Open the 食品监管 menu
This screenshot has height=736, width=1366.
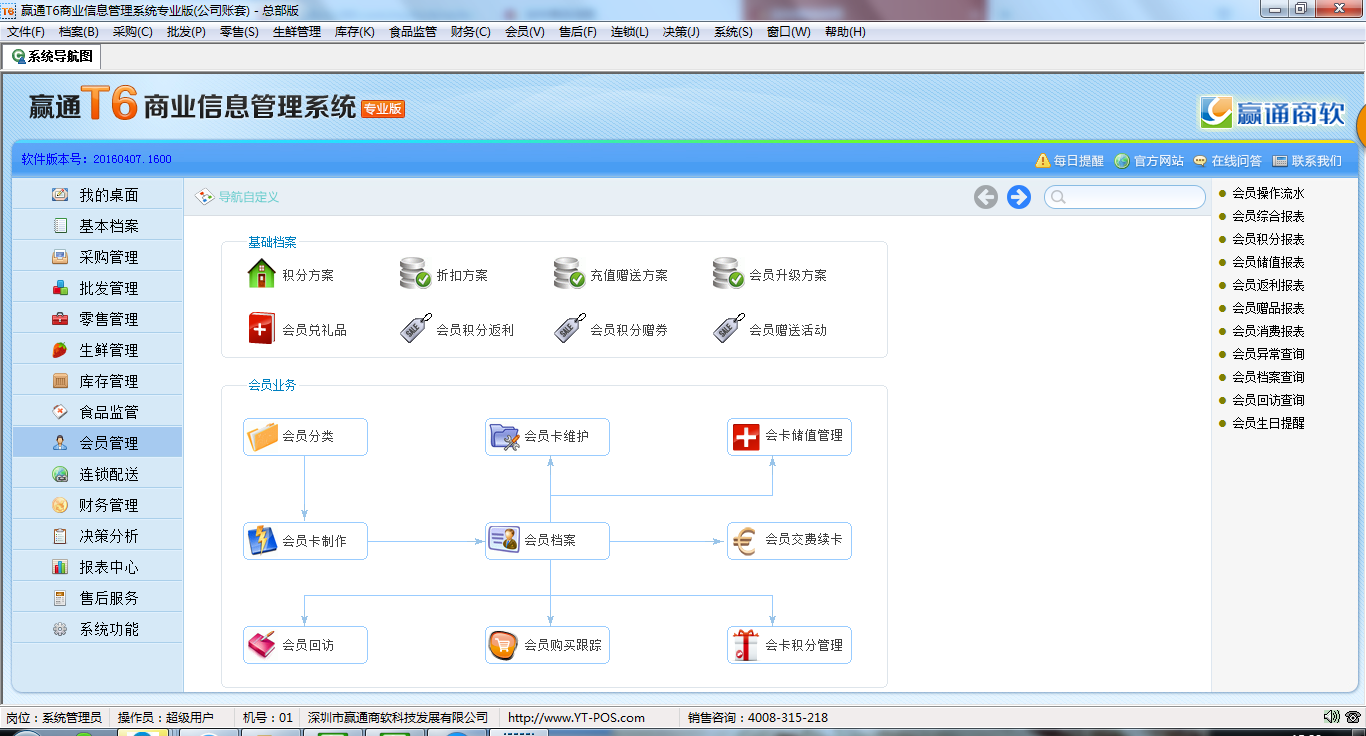pos(413,32)
